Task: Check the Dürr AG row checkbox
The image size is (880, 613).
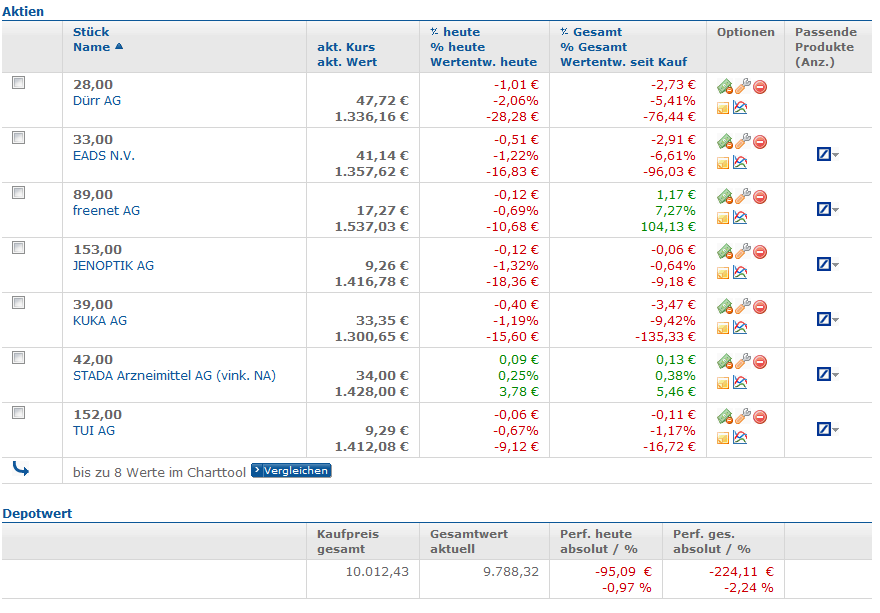Action: coord(18,84)
